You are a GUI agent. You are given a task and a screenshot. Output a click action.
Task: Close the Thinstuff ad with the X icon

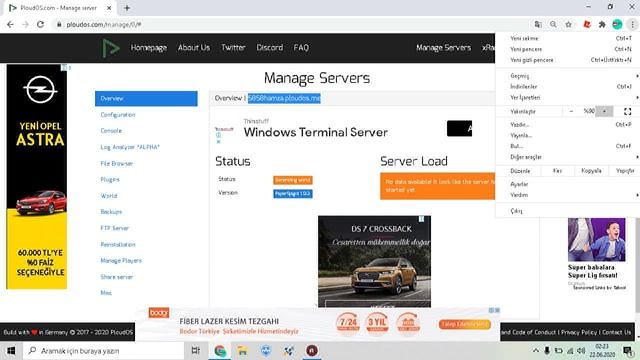[218, 142]
